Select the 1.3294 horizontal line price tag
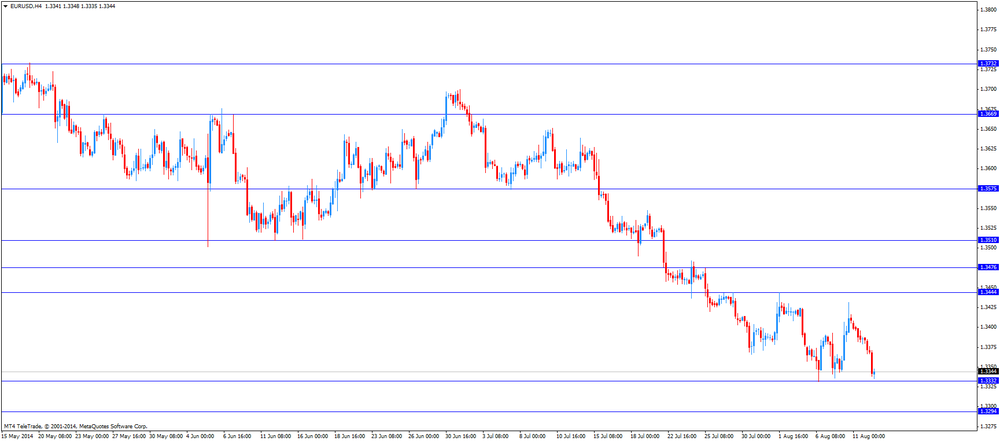The width and height of the screenshot is (1000, 441). click(988, 411)
